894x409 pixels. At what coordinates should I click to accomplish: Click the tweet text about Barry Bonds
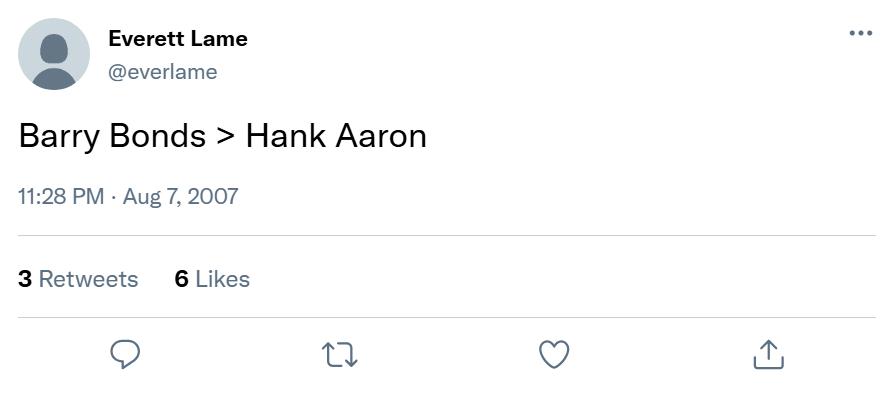pyautogui.click(x=222, y=136)
